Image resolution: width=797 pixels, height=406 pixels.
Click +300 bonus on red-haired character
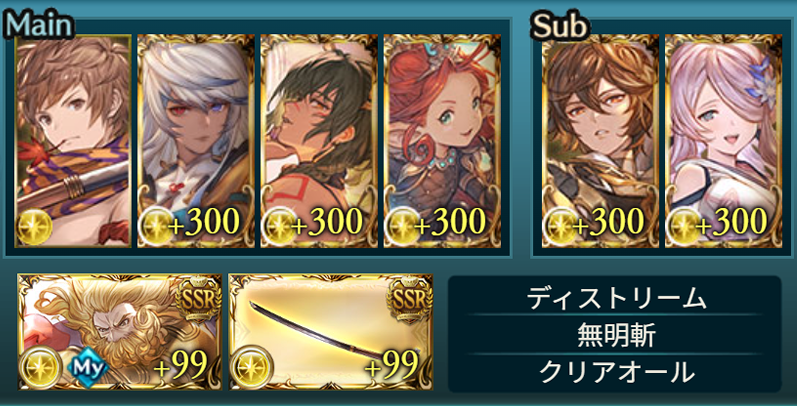coord(451,222)
